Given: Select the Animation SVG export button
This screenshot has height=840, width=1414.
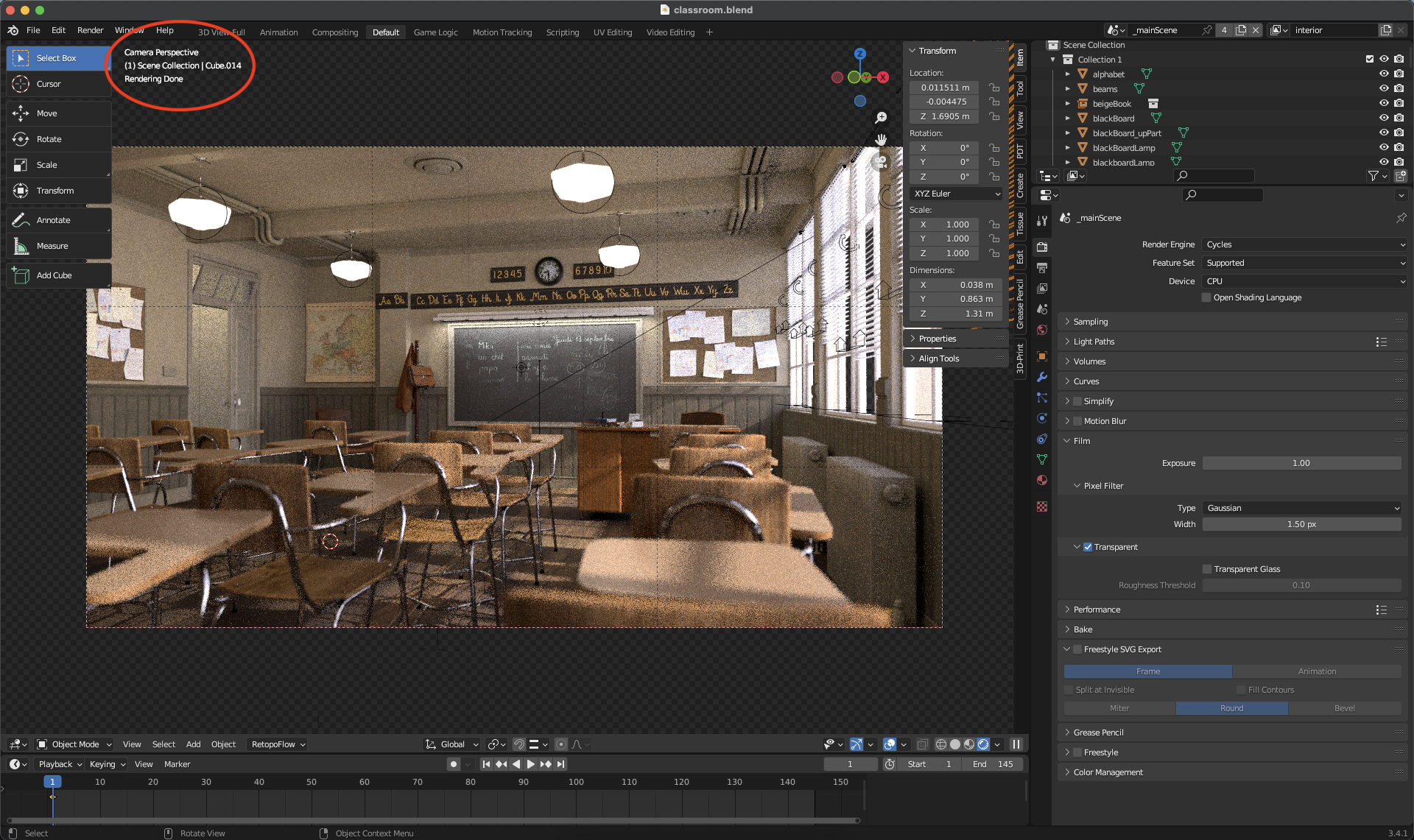Looking at the screenshot, I should point(1317,671).
